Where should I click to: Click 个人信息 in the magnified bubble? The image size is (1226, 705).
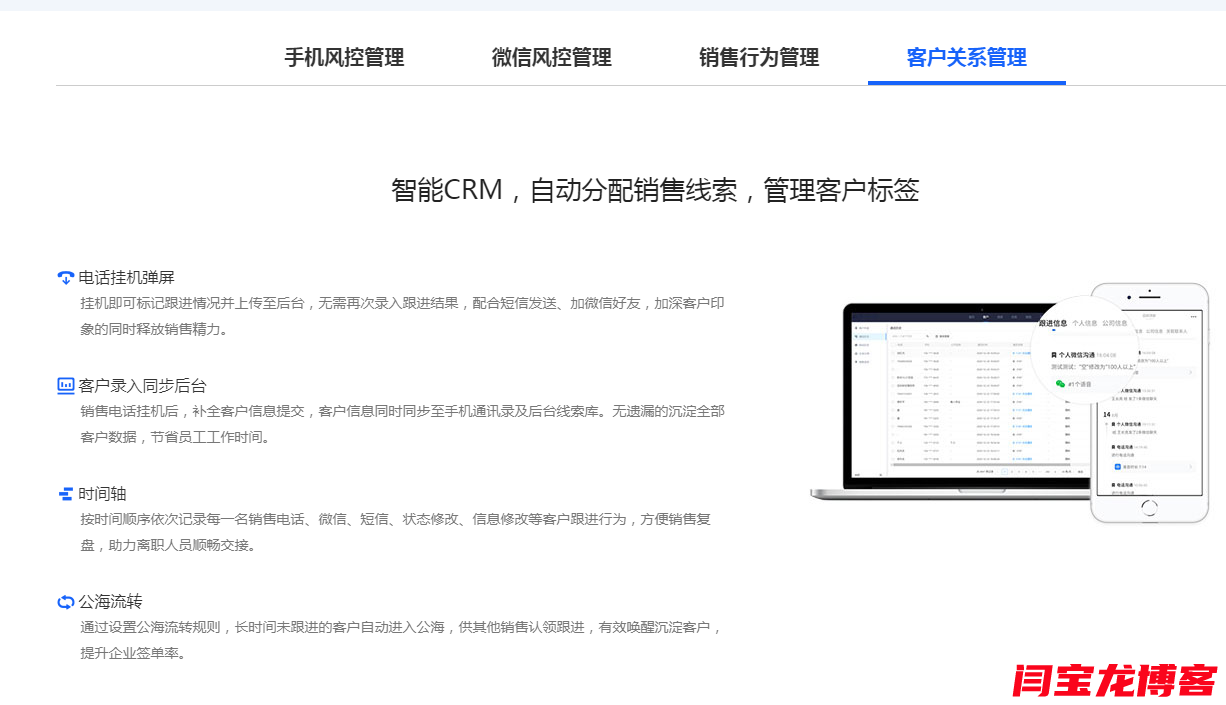point(1084,324)
